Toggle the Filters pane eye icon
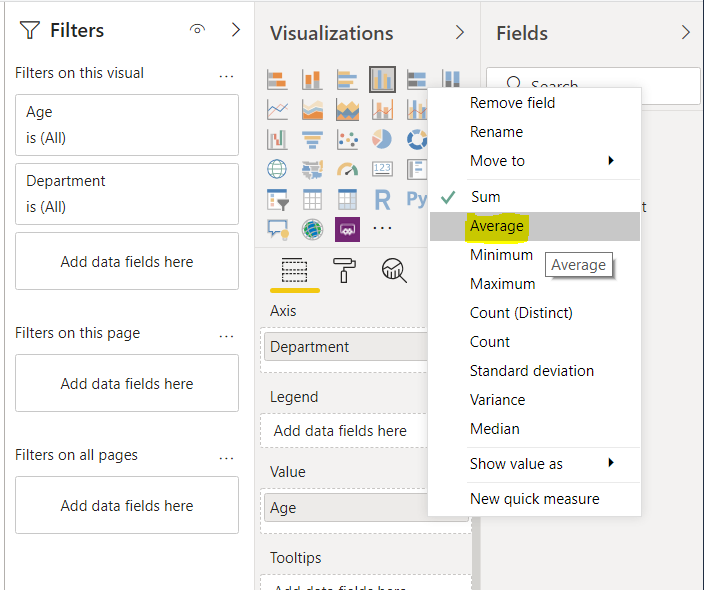 click(197, 30)
